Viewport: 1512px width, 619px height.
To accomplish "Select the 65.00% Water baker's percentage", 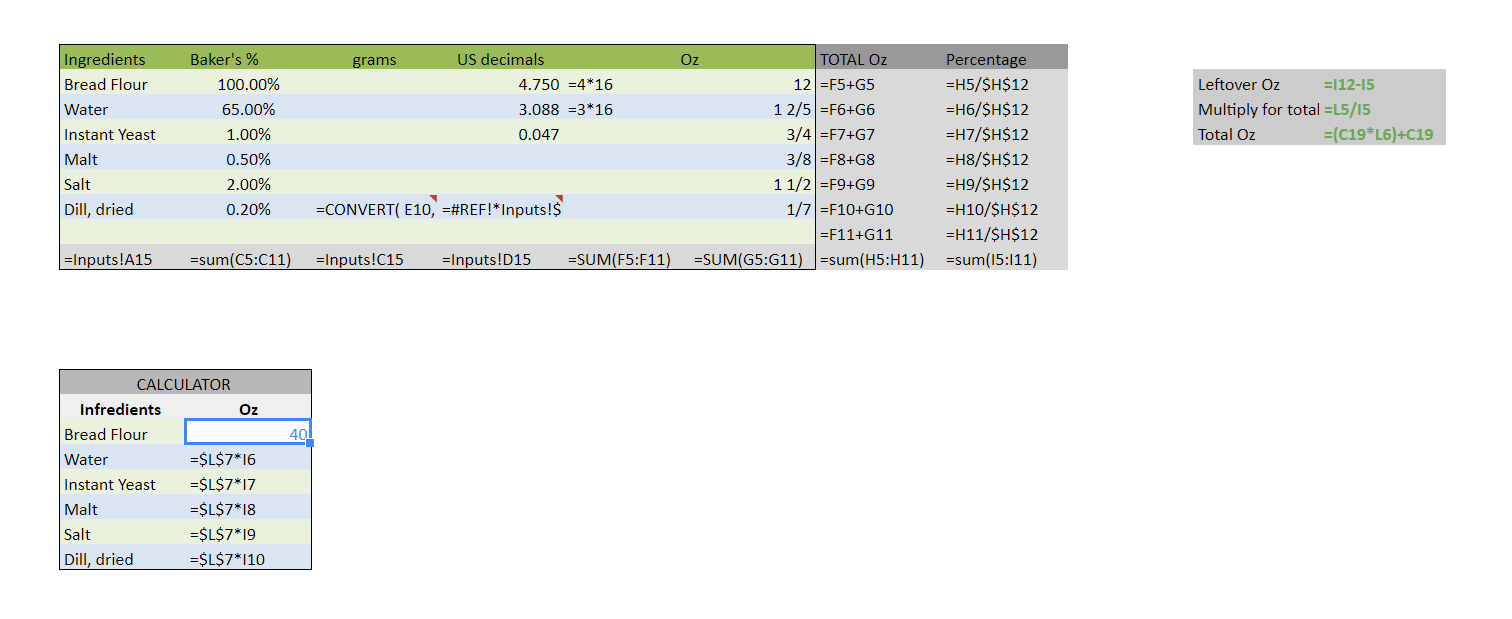I will point(248,109).
